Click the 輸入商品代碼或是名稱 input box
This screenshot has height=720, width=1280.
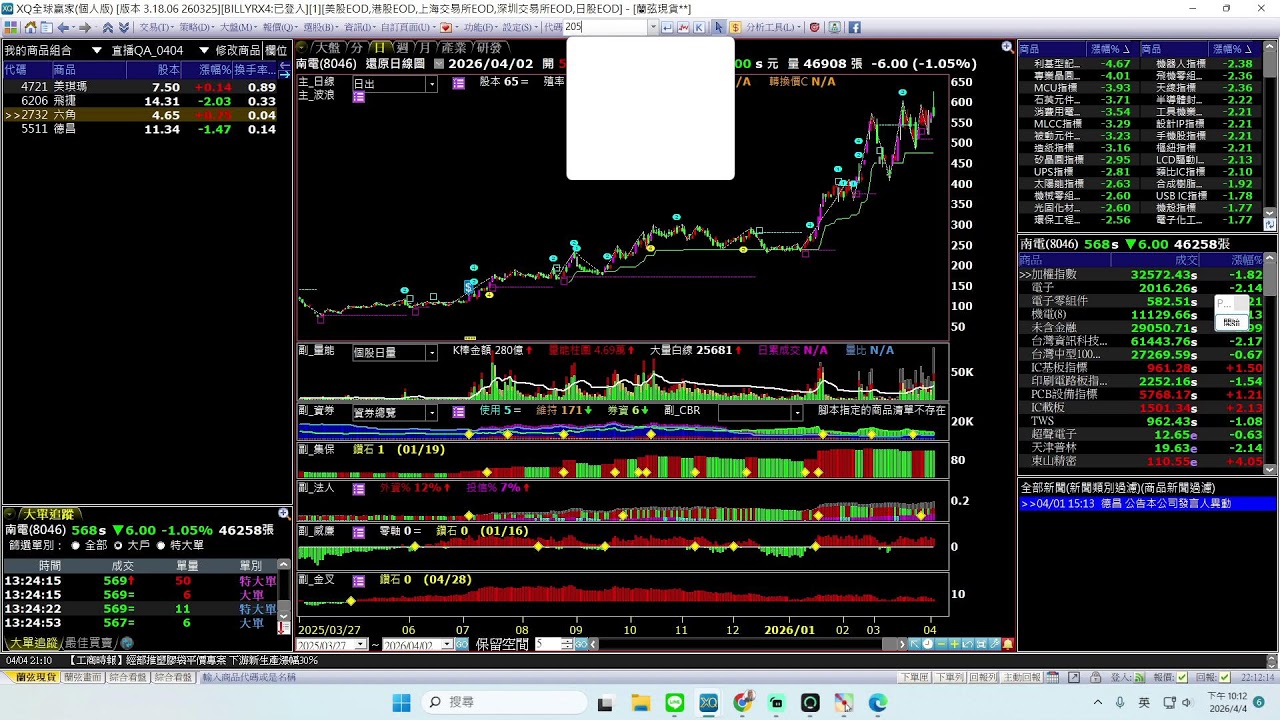[250, 677]
